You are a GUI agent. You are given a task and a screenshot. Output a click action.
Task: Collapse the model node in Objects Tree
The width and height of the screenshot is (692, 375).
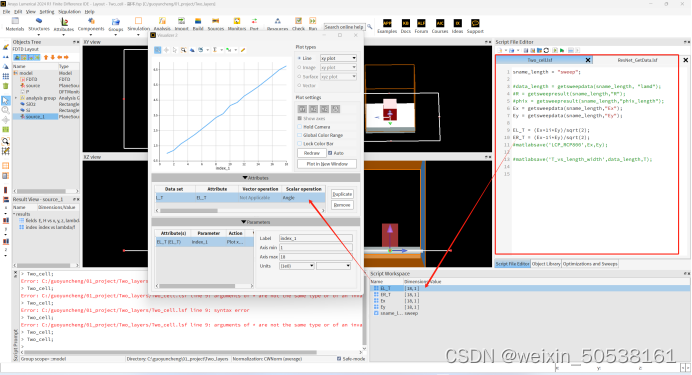click(16, 73)
